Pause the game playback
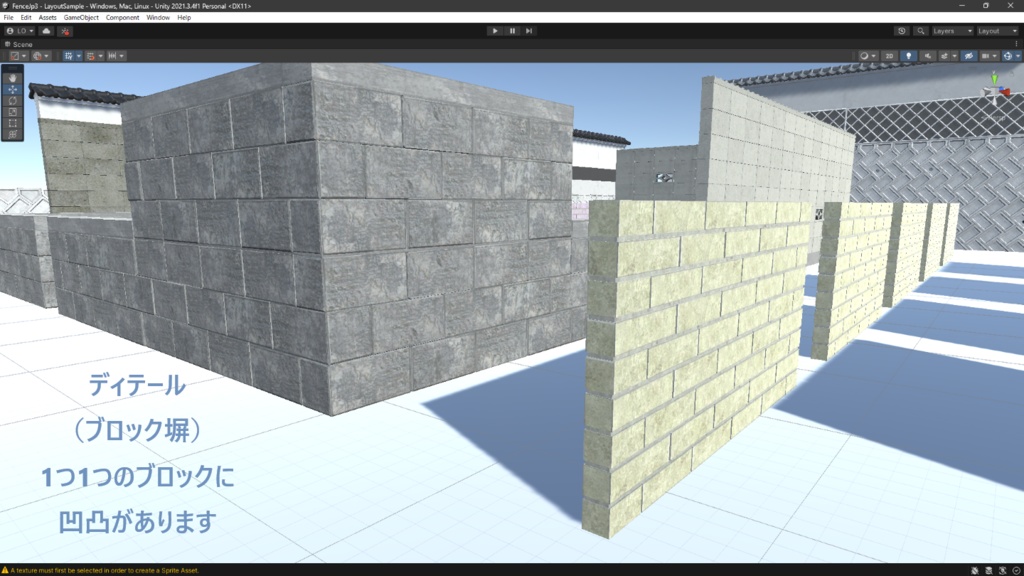Image resolution: width=1024 pixels, height=576 pixels. [x=512, y=31]
